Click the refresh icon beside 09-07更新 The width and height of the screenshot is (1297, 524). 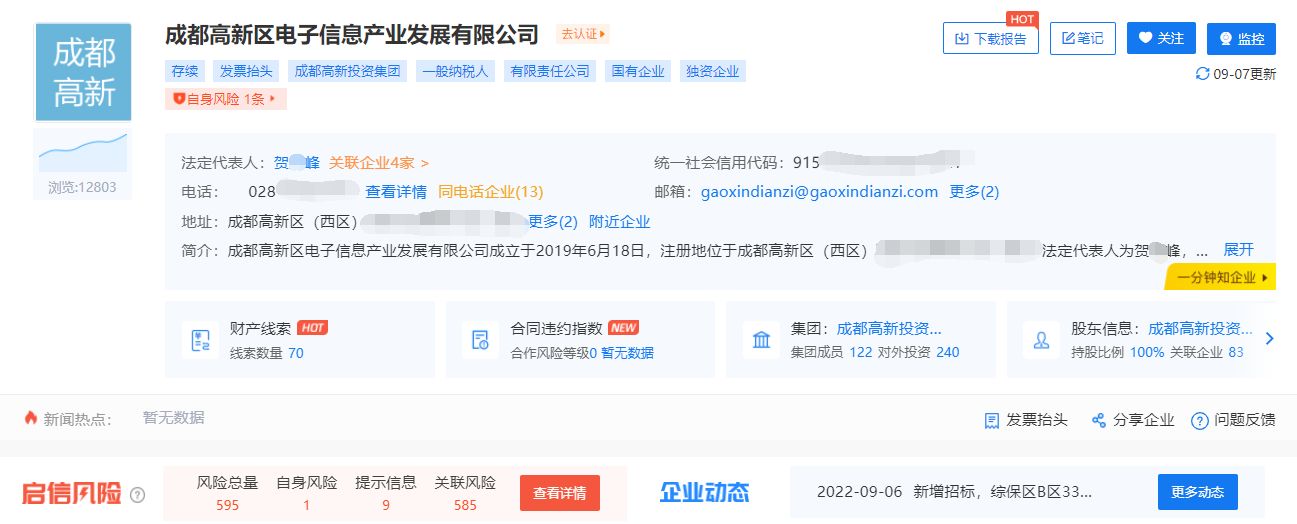pos(1203,74)
